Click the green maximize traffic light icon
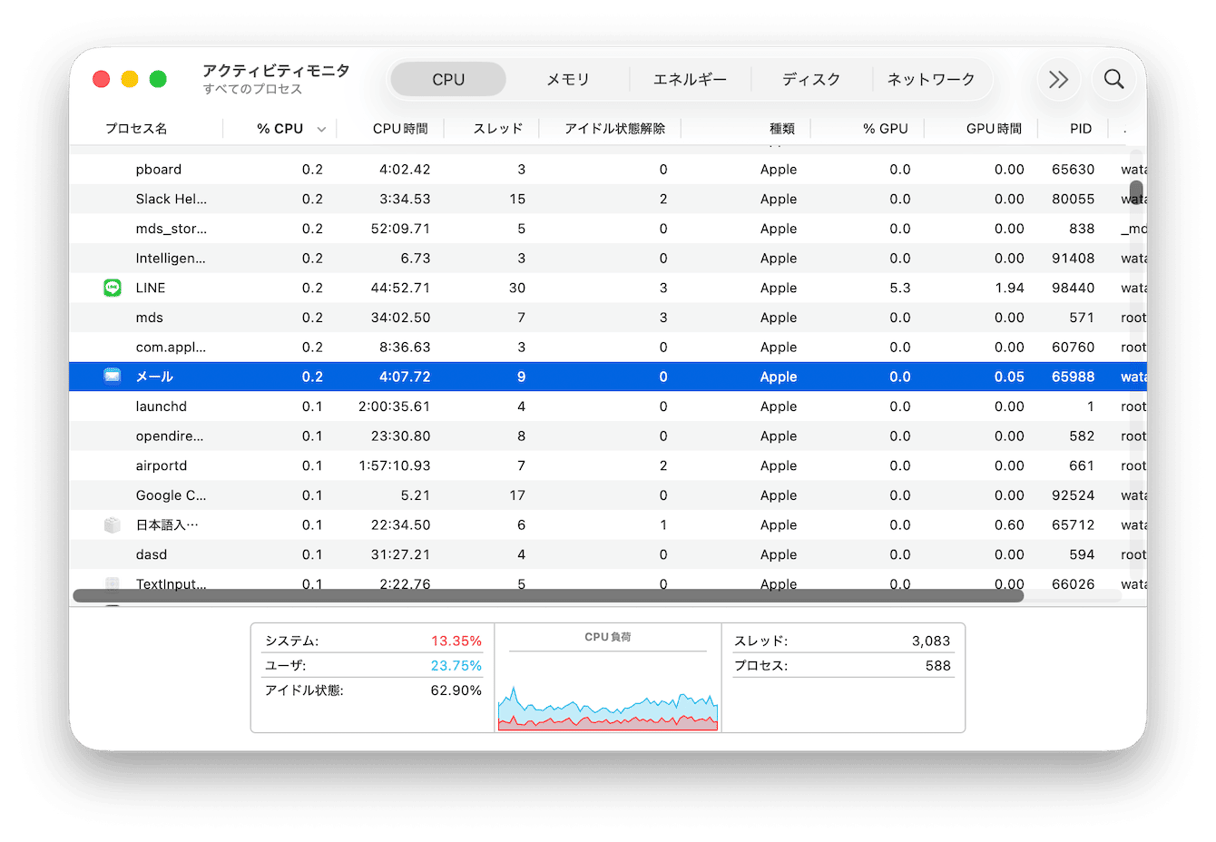1216x842 pixels. [x=157, y=77]
